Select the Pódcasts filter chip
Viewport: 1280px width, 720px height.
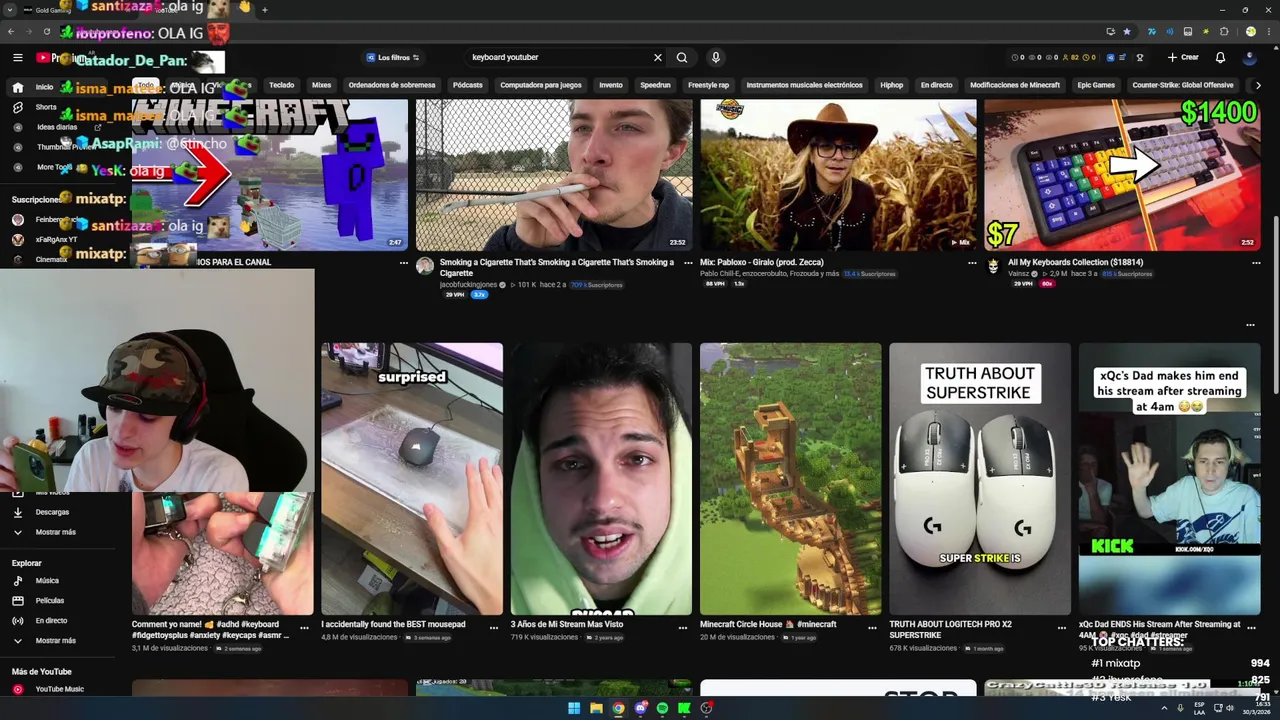coord(467,85)
